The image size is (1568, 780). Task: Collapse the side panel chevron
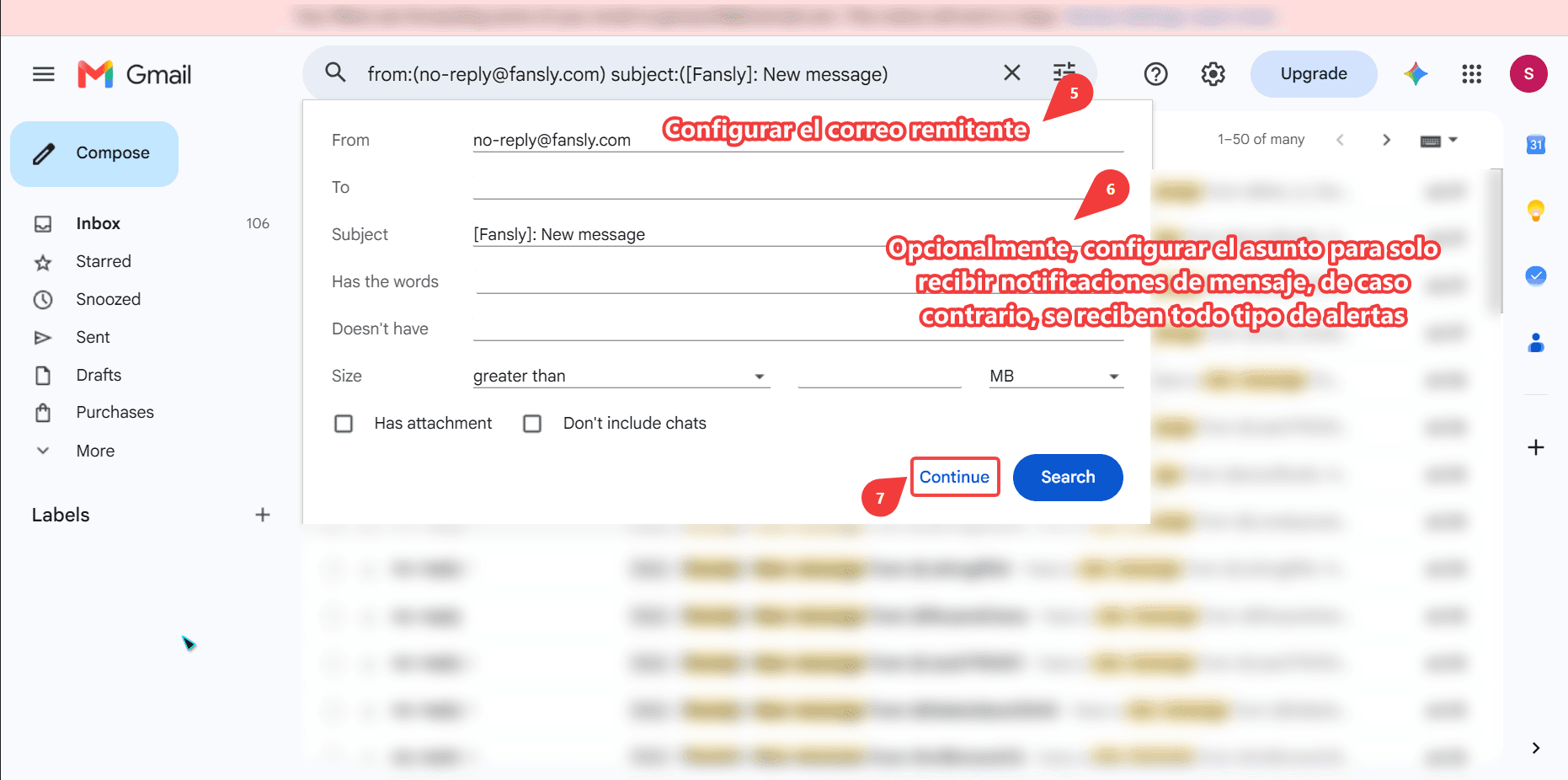coord(1536,748)
